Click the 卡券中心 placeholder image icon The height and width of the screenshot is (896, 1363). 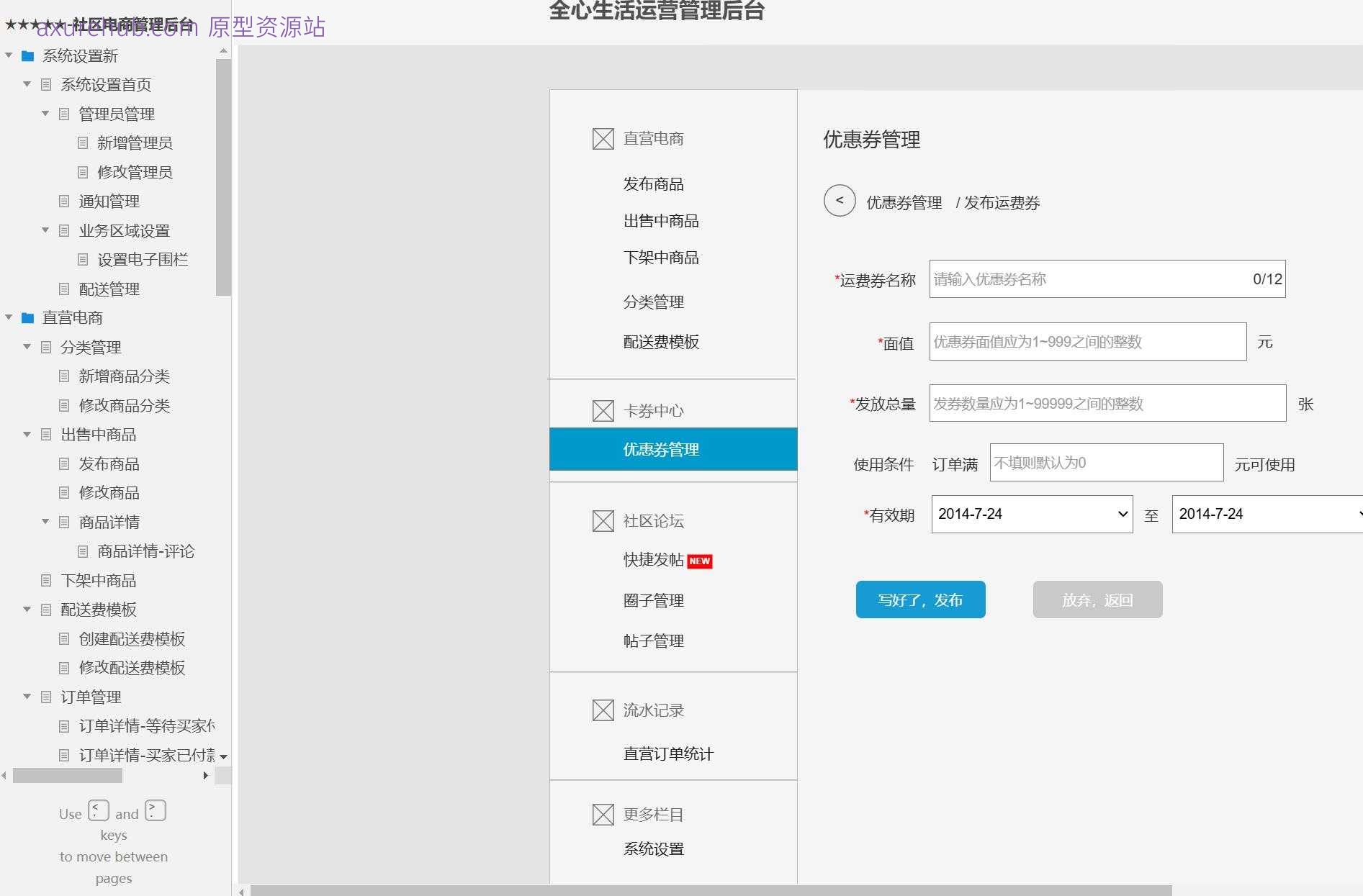point(603,411)
